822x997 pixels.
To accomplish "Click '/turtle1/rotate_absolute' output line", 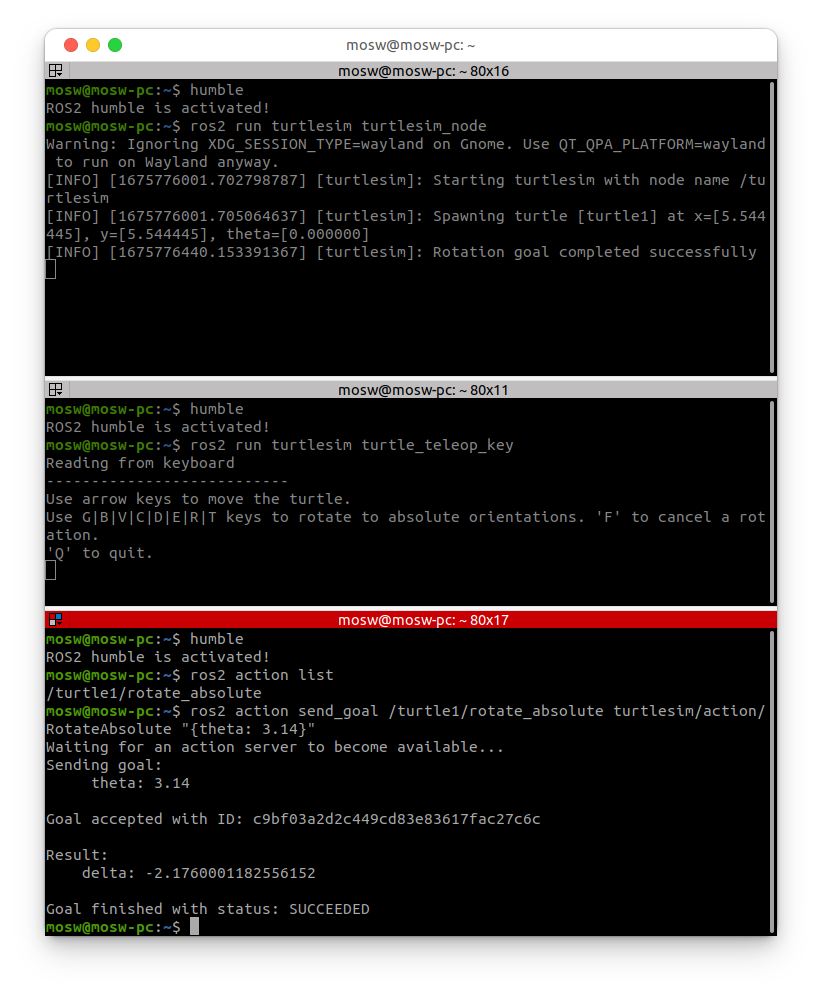I will click(153, 694).
